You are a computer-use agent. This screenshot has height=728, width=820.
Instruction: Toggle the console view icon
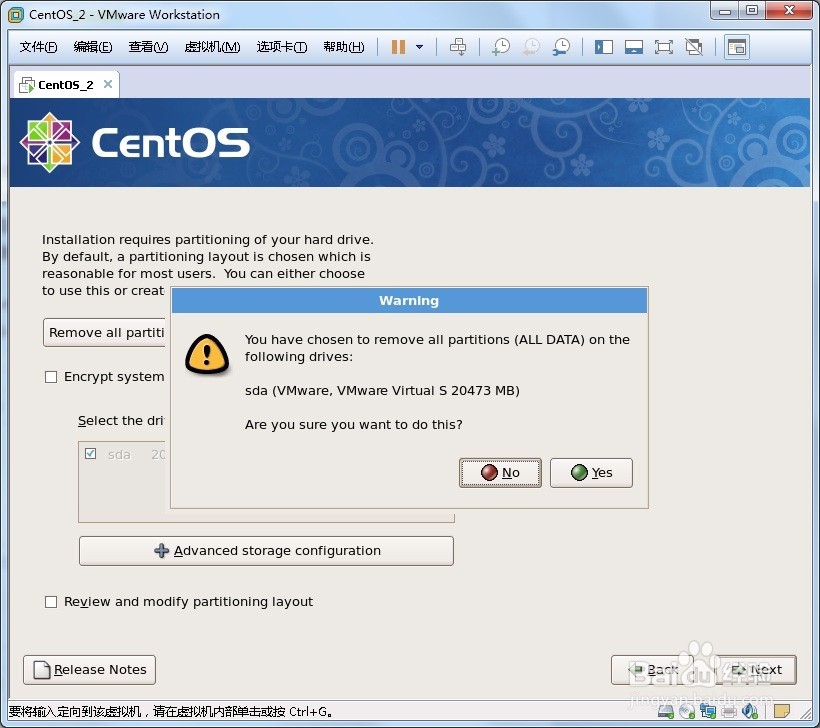point(737,47)
